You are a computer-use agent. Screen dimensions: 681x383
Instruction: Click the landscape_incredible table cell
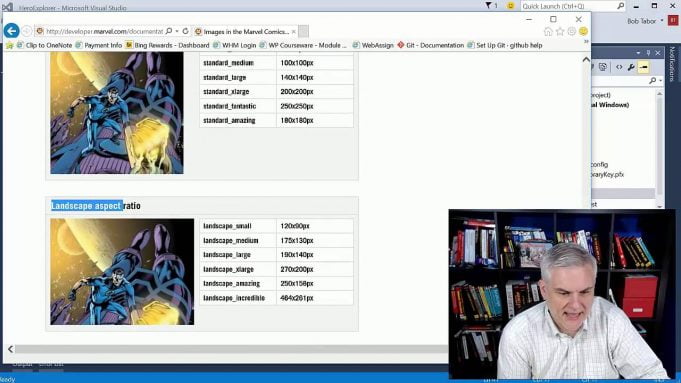pos(238,298)
